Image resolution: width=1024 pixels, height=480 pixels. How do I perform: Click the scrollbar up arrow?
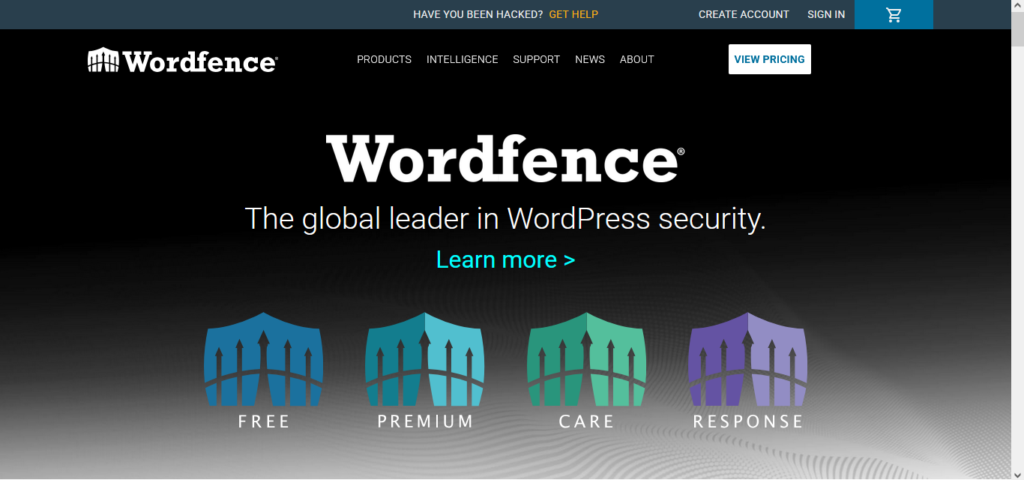1017,5
